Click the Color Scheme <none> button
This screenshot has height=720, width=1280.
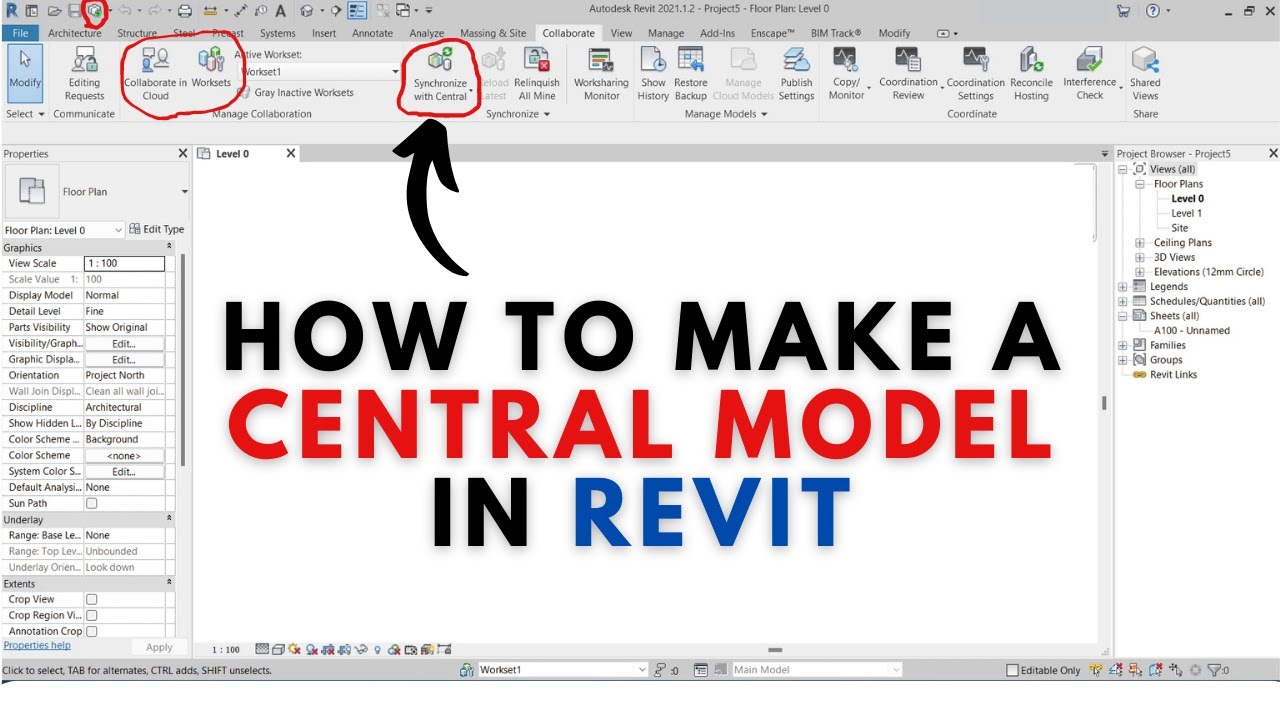click(x=124, y=455)
